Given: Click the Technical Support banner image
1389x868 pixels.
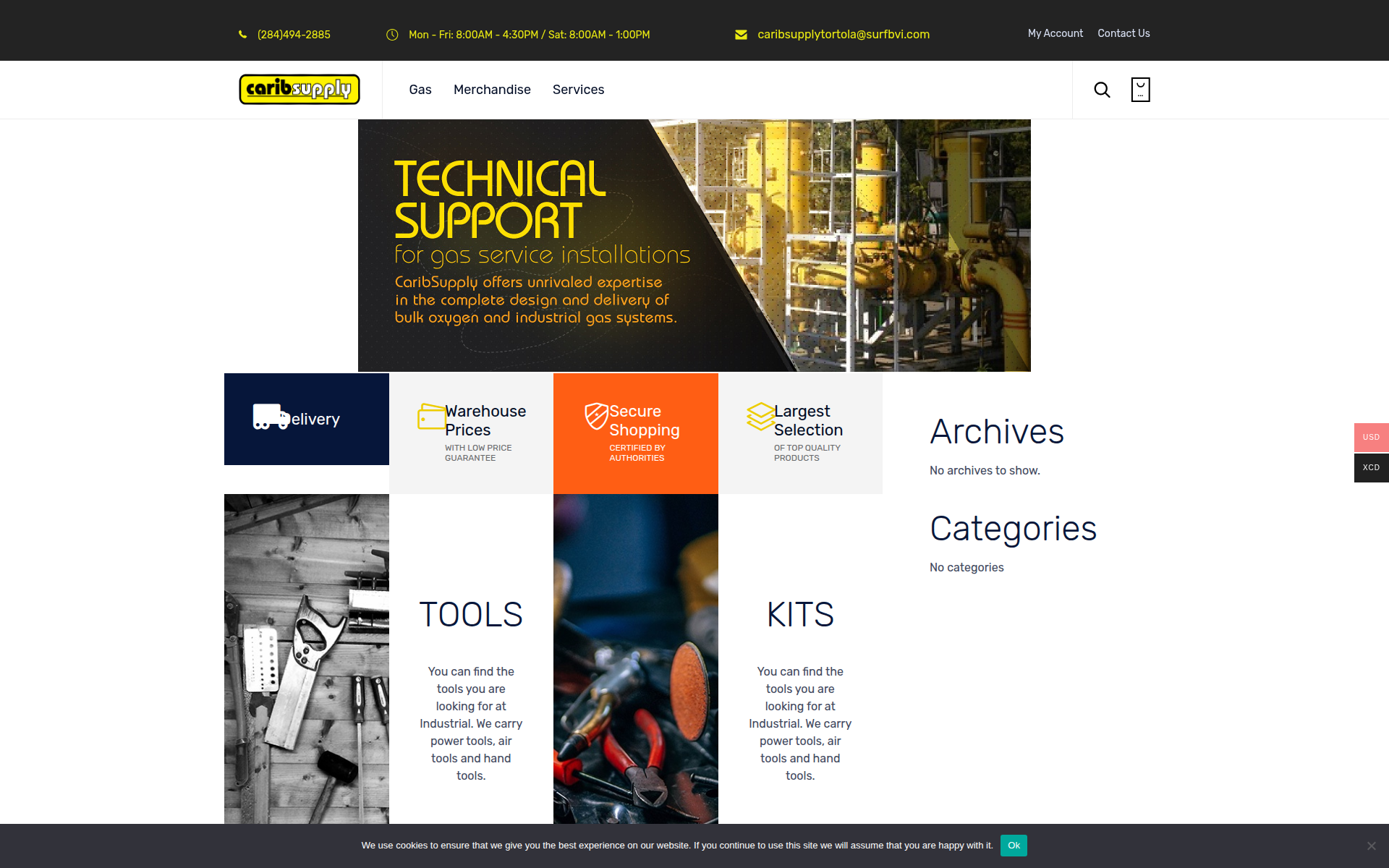Looking at the screenshot, I should [x=694, y=245].
